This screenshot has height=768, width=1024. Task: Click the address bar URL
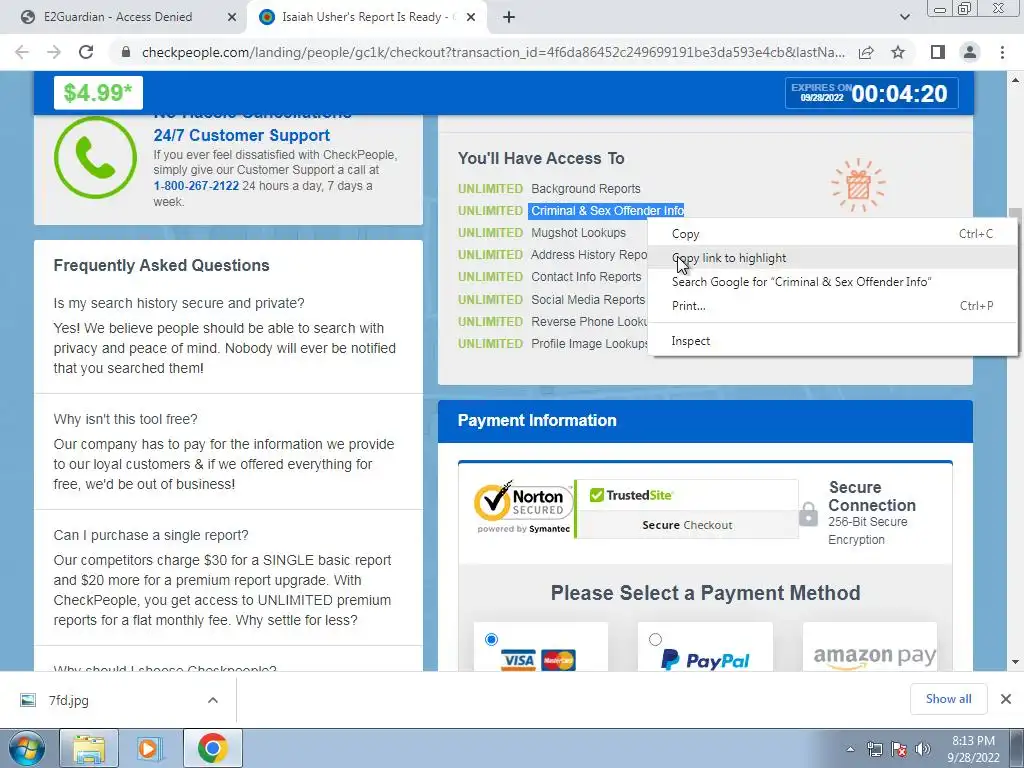(x=493, y=52)
